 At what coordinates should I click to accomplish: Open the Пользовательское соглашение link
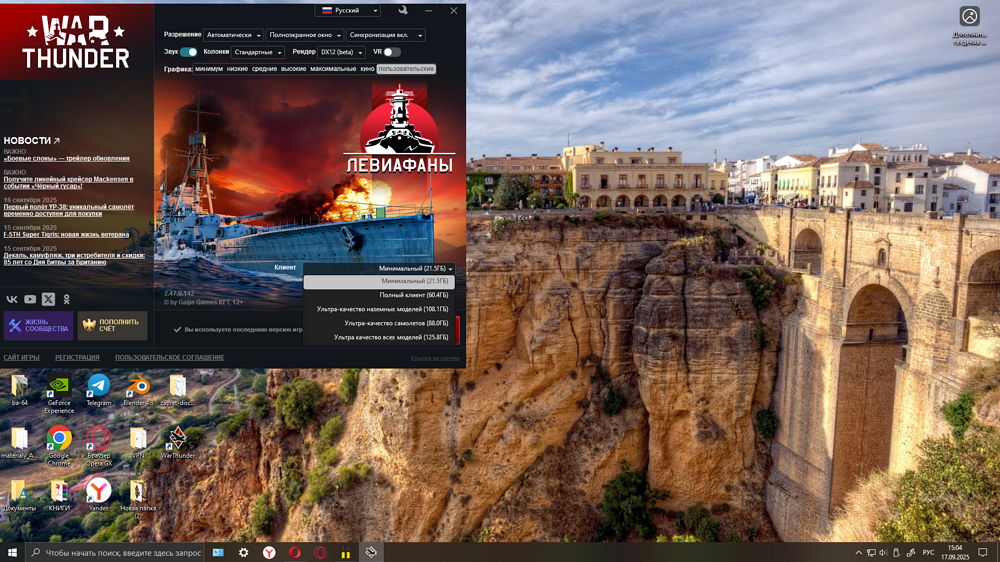[170, 358]
